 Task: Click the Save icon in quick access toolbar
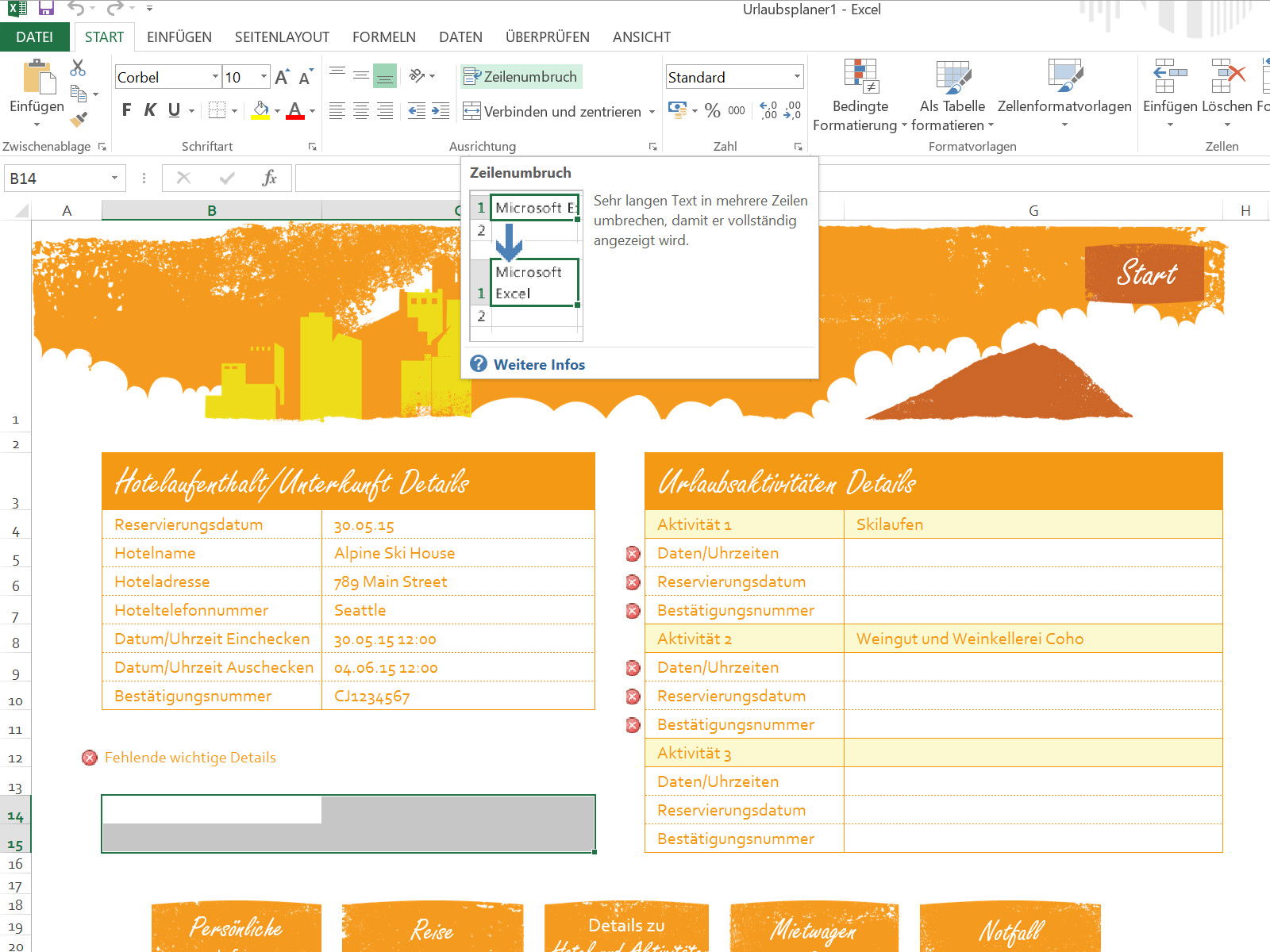(46, 10)
